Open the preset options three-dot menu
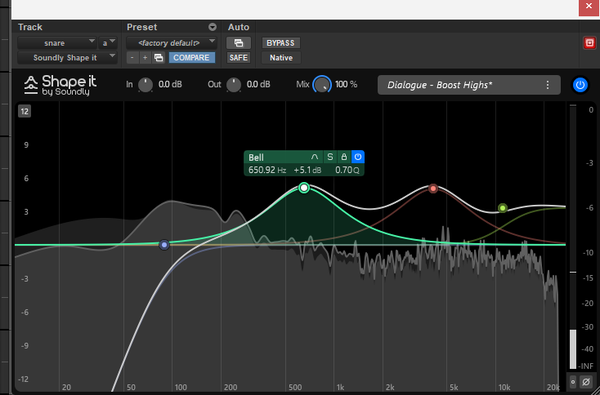The height and width of the screenshot is (395, 600). pyautogui.click(x=548, y=85)
